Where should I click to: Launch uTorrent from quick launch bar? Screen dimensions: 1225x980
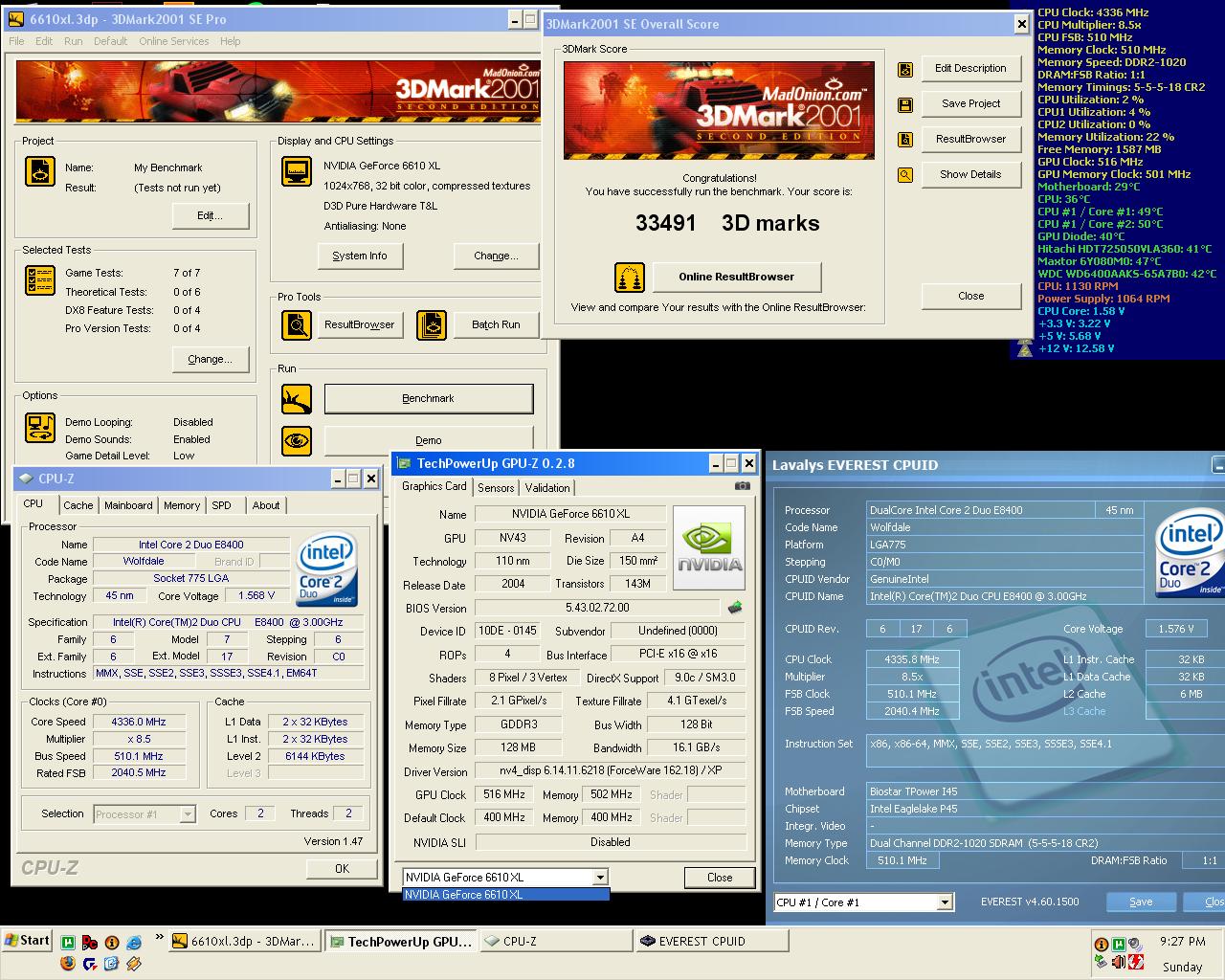click(68, 943)
